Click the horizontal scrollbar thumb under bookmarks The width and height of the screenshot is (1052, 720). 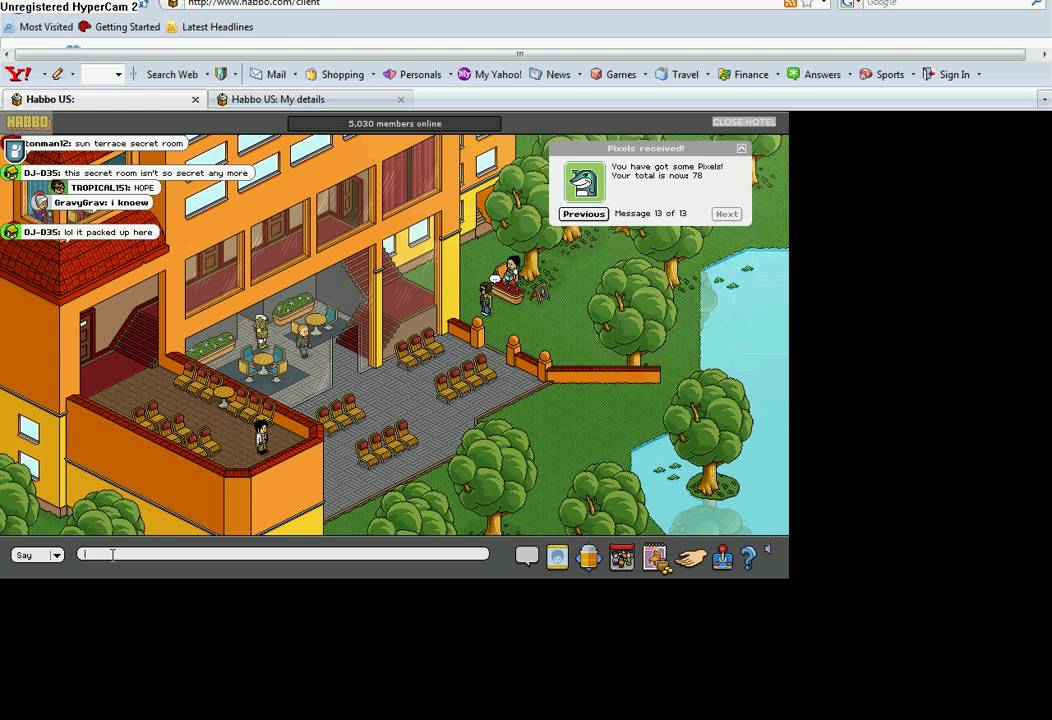click(520, 54)
